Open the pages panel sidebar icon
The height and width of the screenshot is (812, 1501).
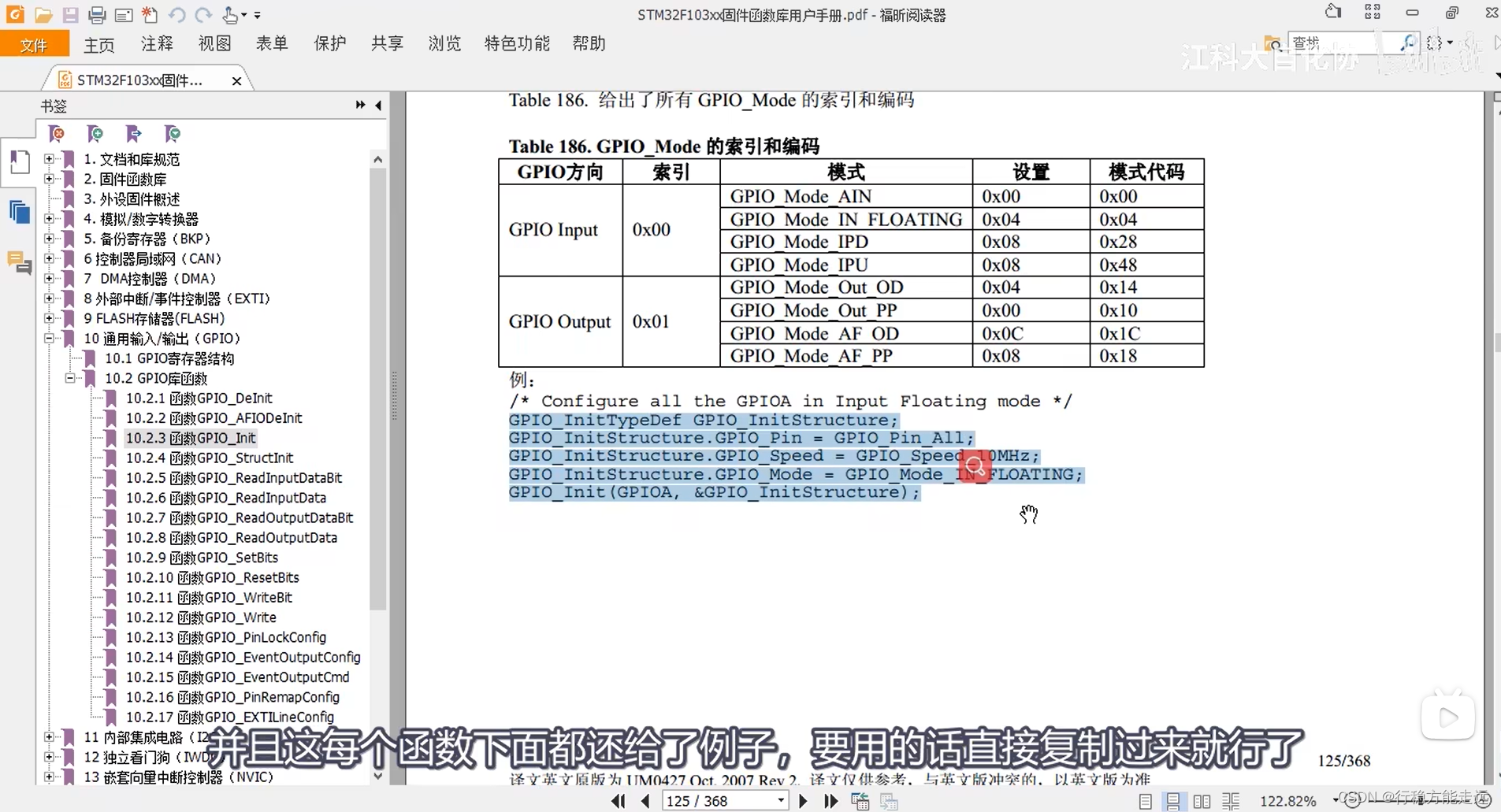19,162
